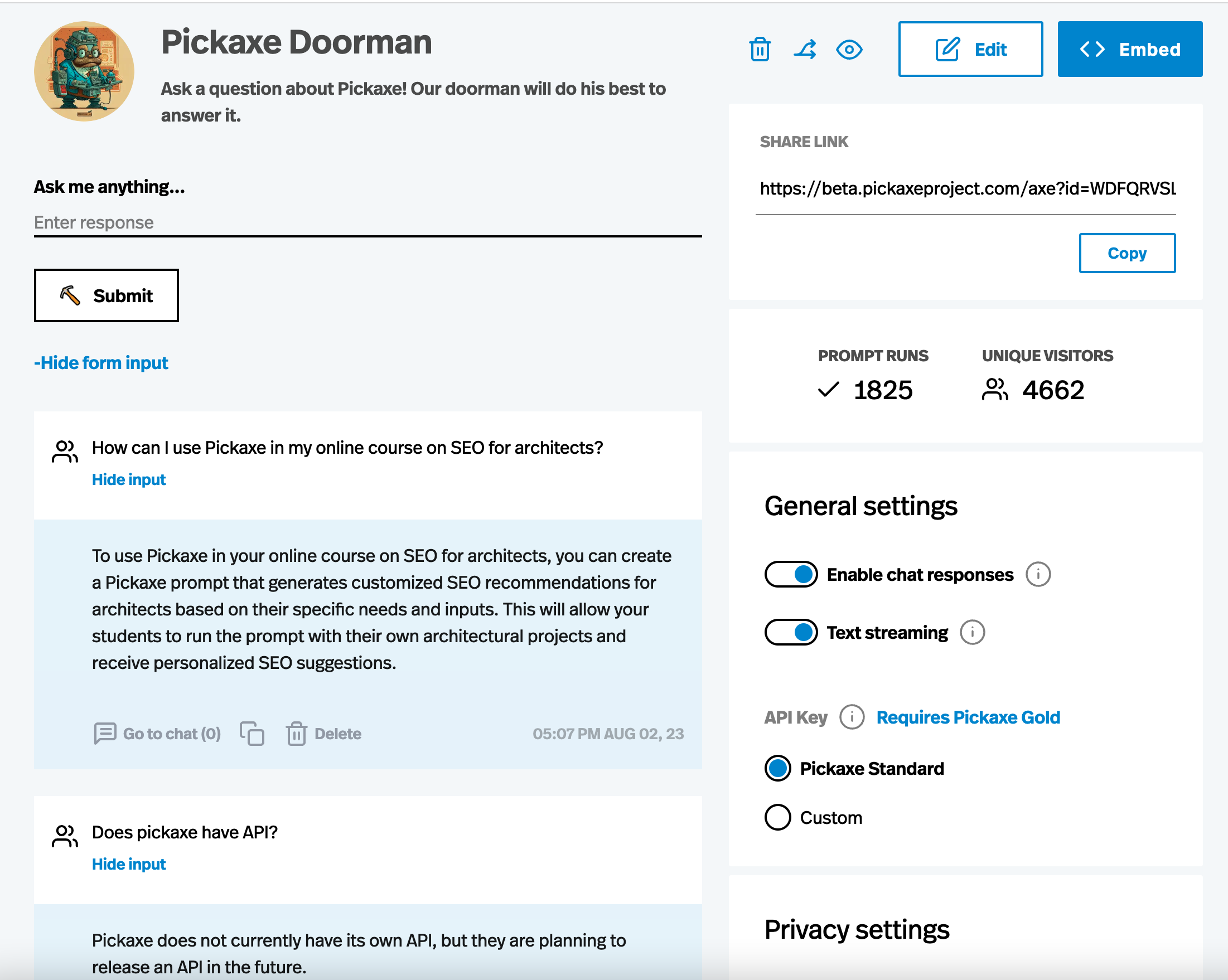Viewport: 1228px width, 980px height.
Task: Delete the SEO architects response
Action: (x=323, y=734)
